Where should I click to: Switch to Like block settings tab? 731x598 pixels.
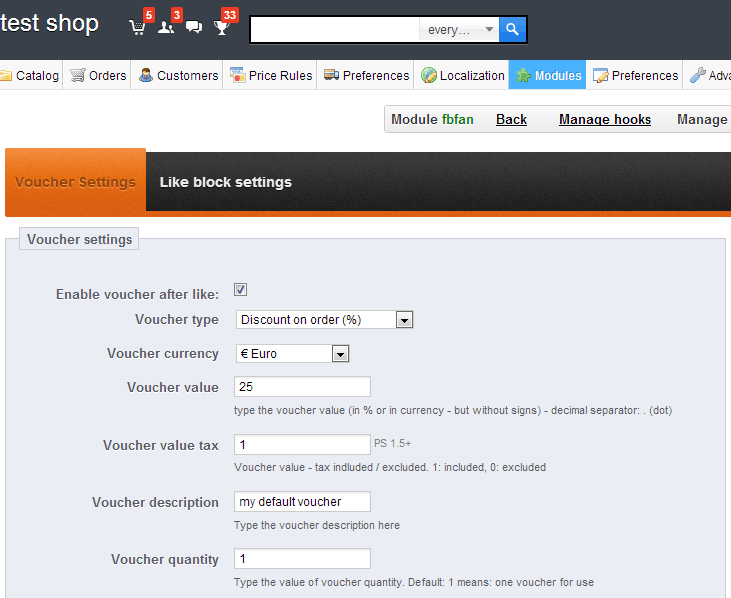pyautogui.click(x=226, y=182)
